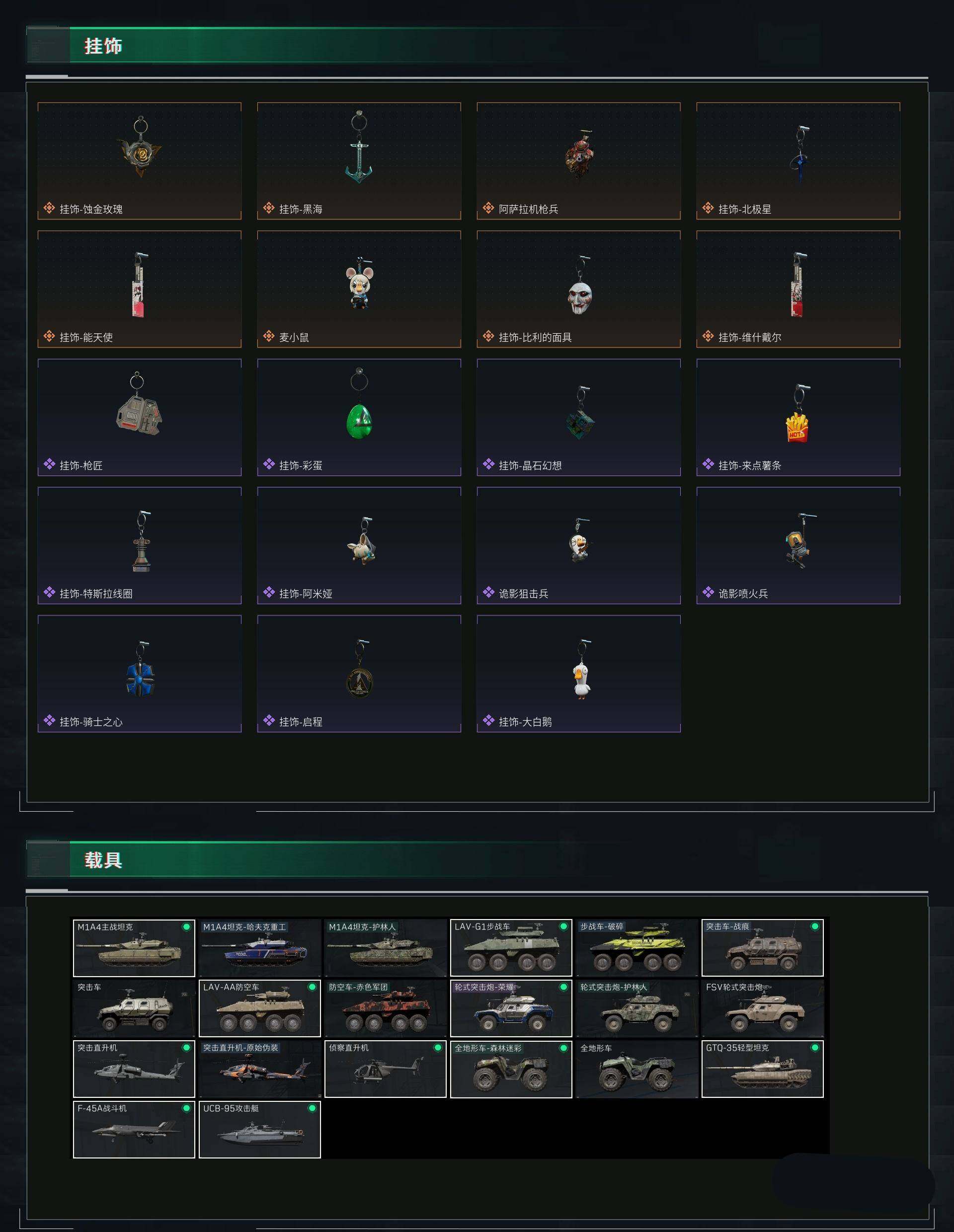Select the 挂饰-黑海 anchor charm
This screenshot has width=954, height=1232.
coord(359,161)
